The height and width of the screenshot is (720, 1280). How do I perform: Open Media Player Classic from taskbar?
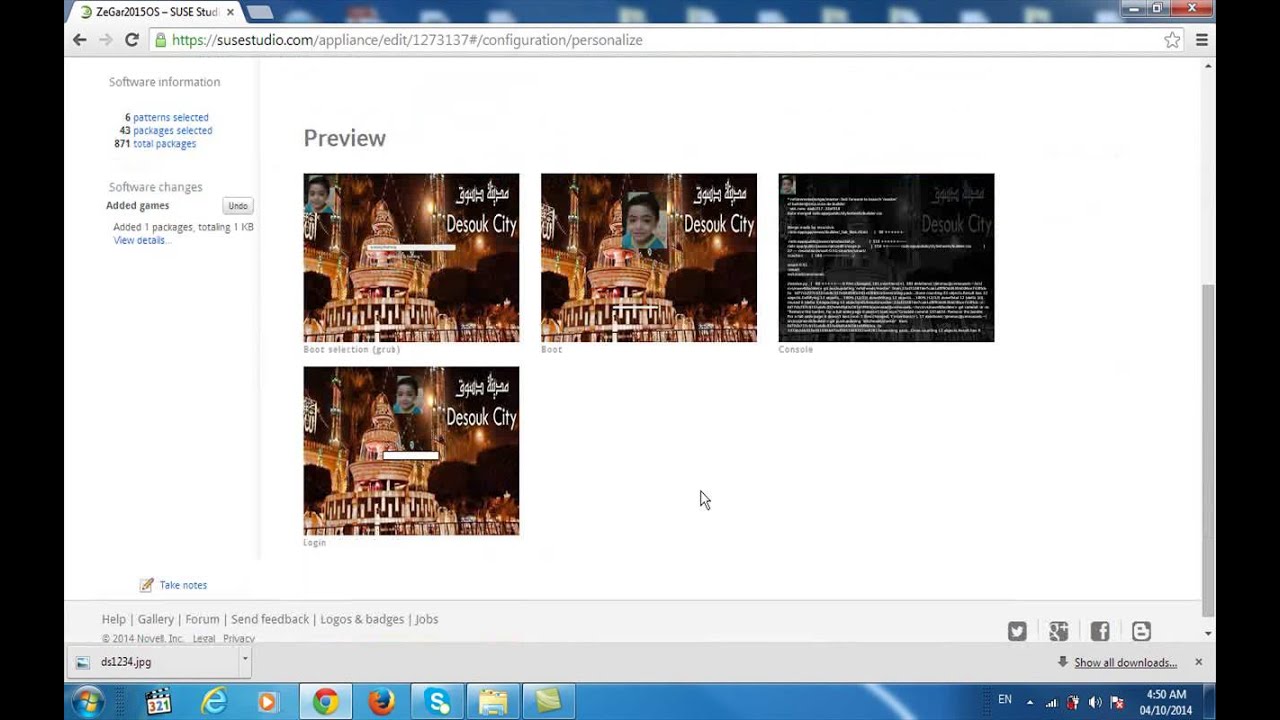tap(158, 702)
